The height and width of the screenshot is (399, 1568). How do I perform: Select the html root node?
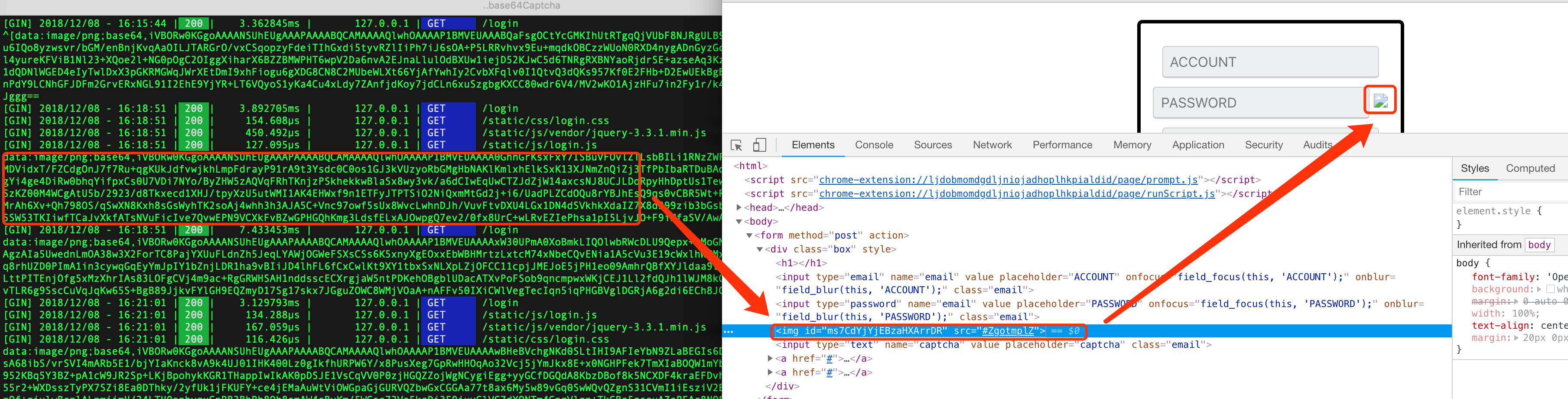[x=751, y=166]
